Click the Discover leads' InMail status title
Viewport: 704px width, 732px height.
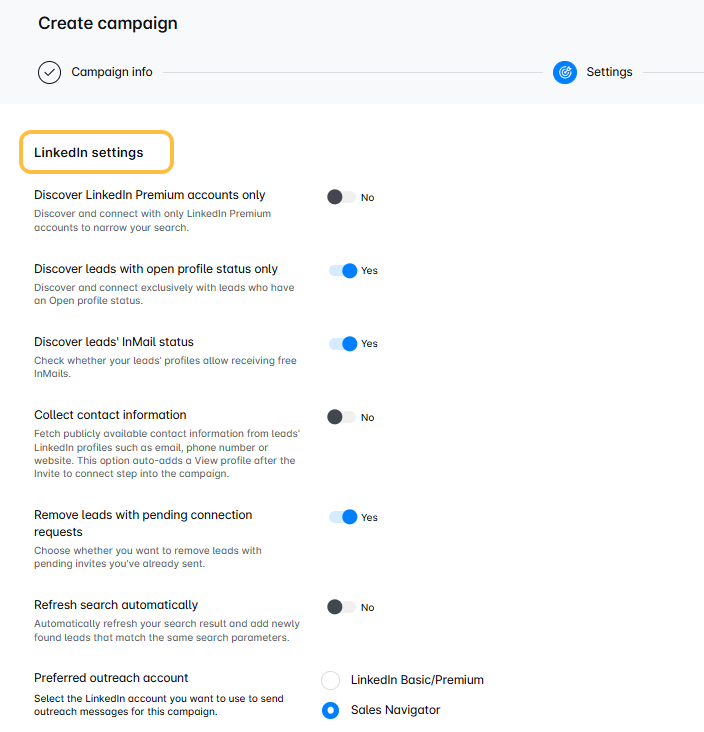(114, 342)
